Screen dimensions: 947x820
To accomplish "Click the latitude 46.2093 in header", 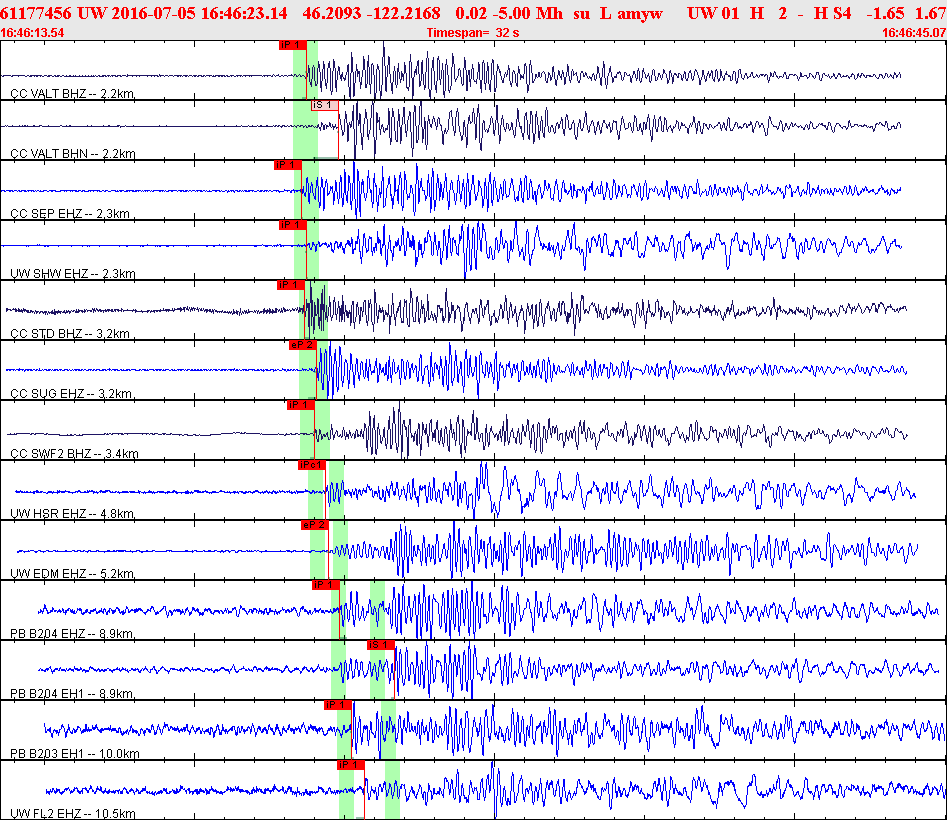I will point(332,13).
